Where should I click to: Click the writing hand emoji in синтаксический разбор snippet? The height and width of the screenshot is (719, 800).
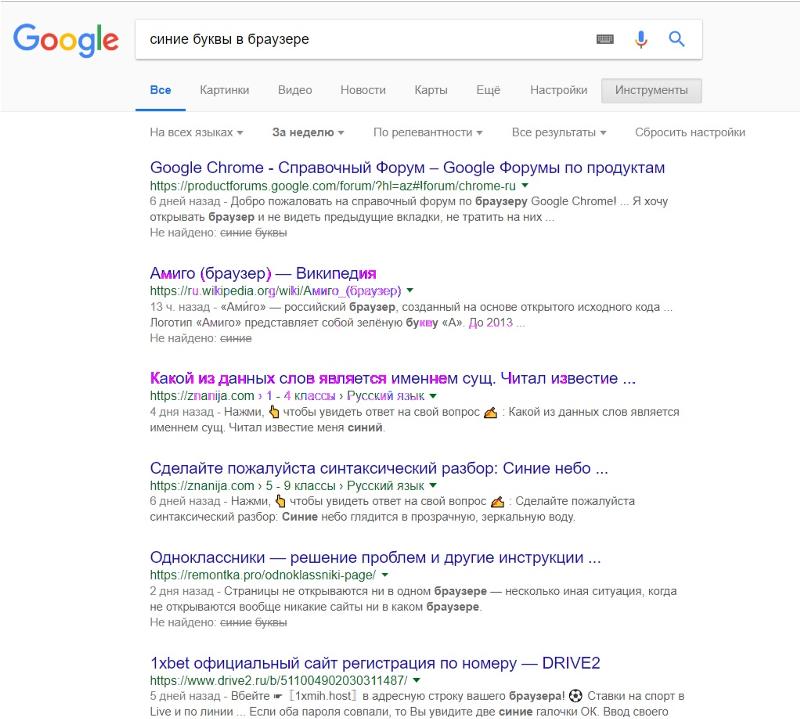497,502
